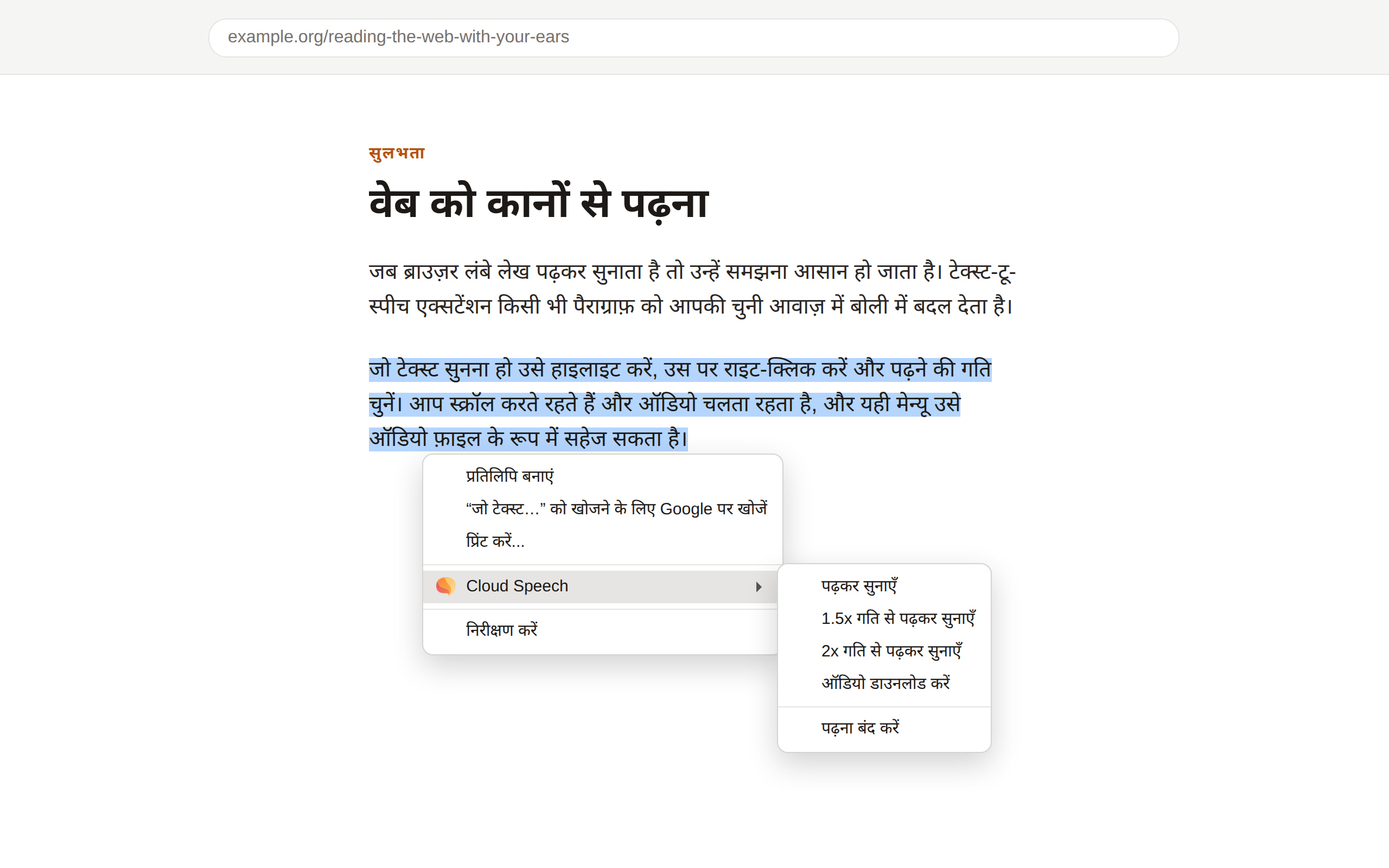This screenshot has height=868, width=1389.
Task: Click the 'सुलभता' category label
Action: [397, 154]
